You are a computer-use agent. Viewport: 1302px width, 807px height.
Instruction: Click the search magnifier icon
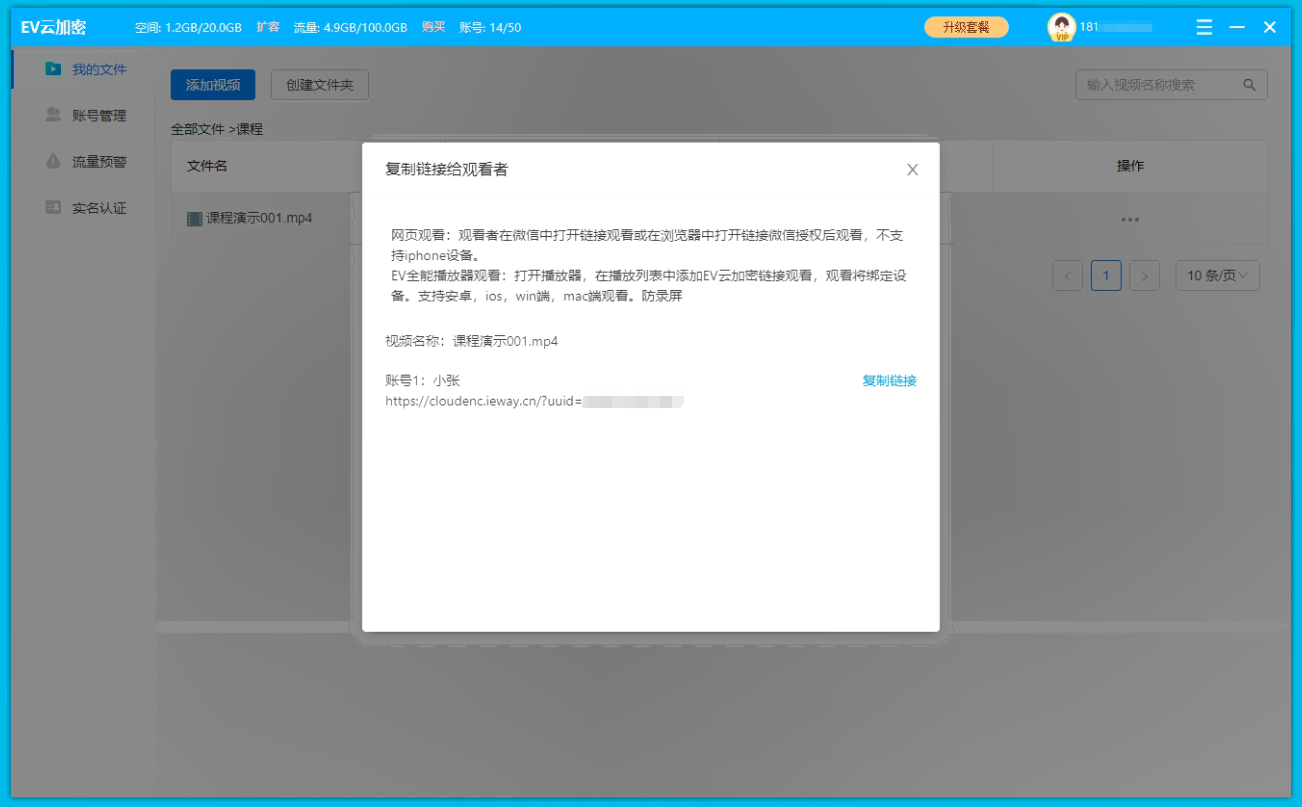[x=1249, y=85]
